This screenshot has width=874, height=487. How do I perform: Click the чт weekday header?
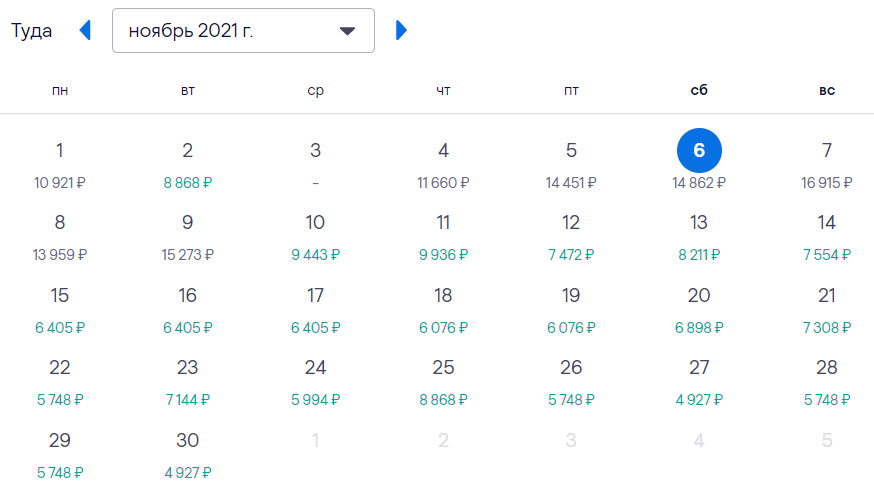[x=443, y=90]
